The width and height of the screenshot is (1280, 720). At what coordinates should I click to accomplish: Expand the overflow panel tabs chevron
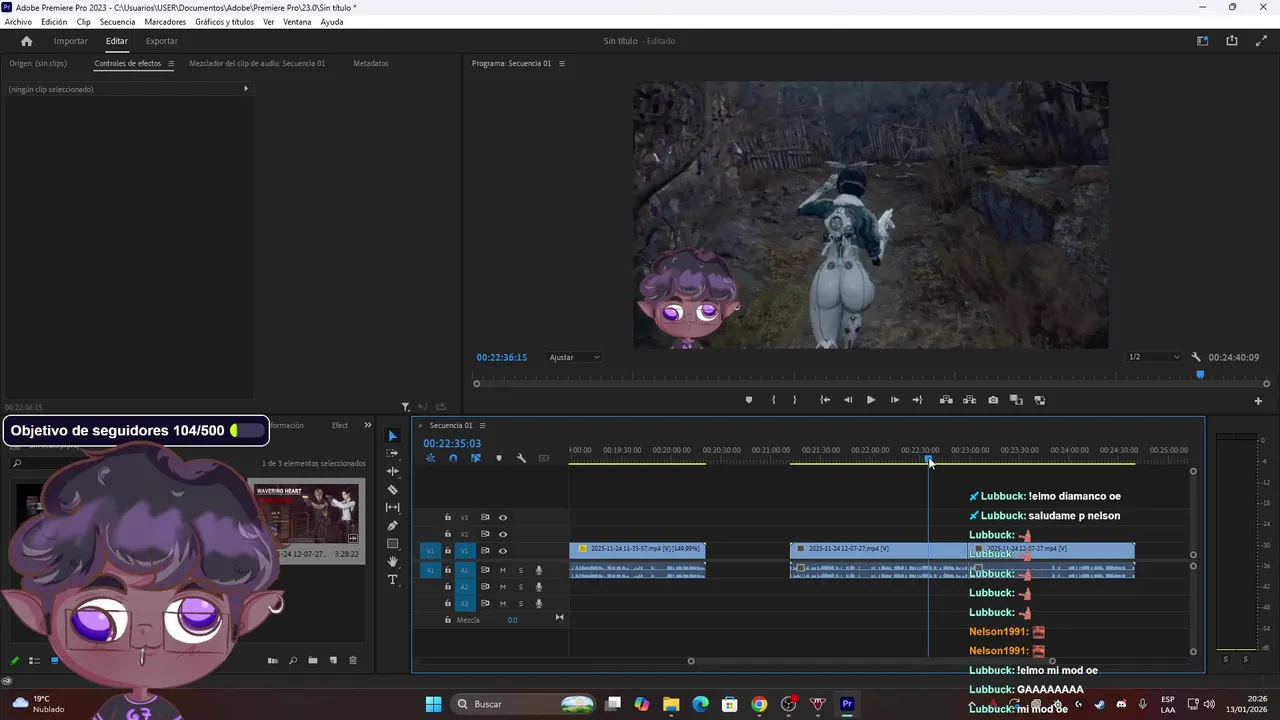point(367,425)
